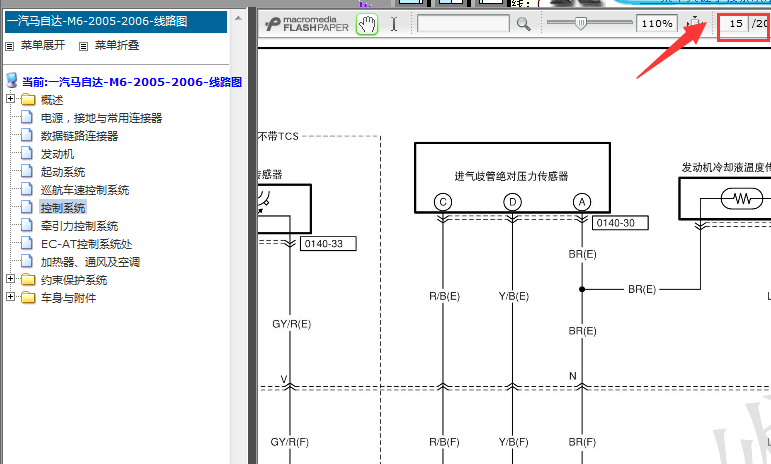Viewport: 771px width, 464px height.
Task: Open 加热器、通风及空调 page
Action: pos(90,262)
